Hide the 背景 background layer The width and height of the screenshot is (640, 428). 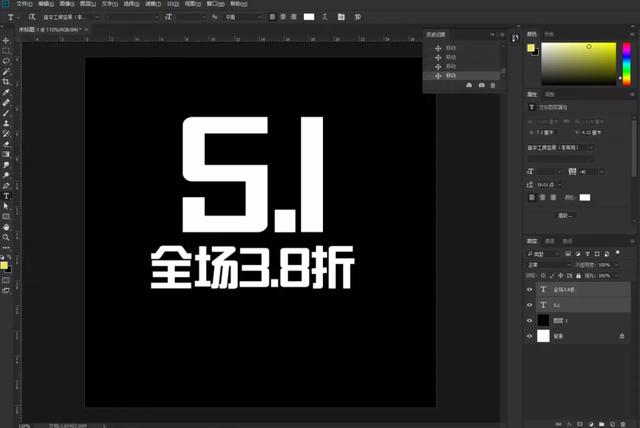pyautogui.click(x=530, y=337)
